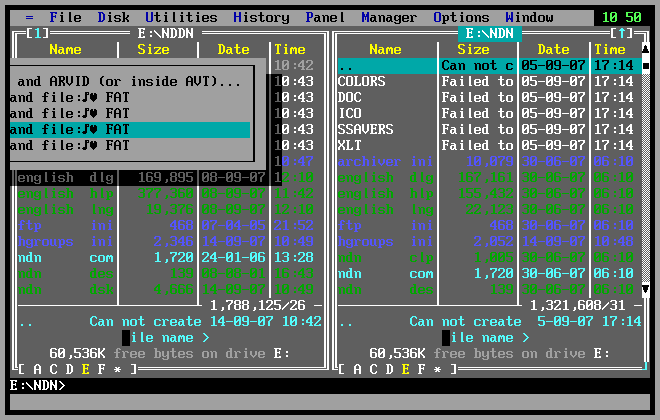
Task: Sort the left panel by the Name column header
Action: point(65,49)
